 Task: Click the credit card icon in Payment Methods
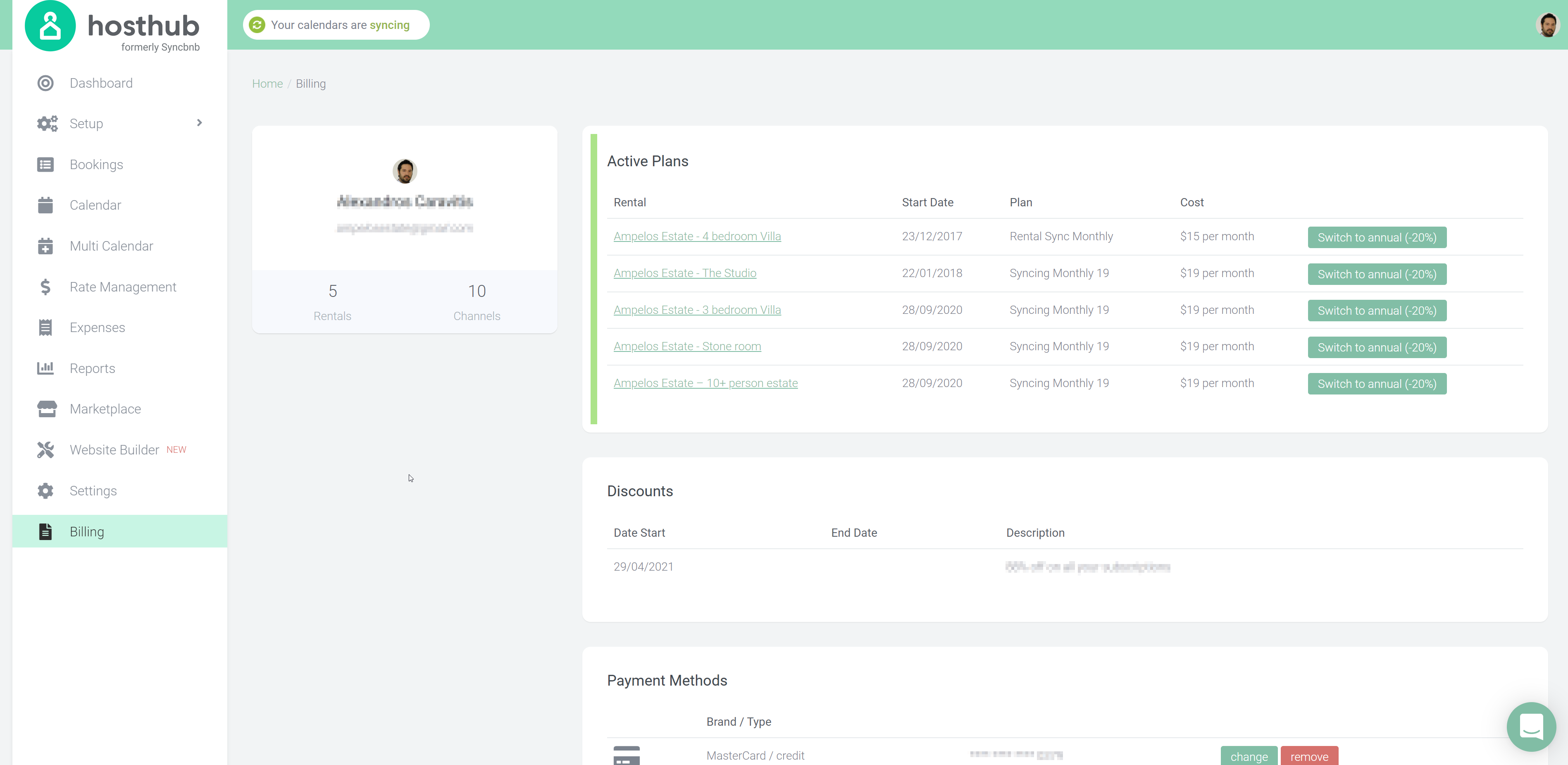pos(627,755)
